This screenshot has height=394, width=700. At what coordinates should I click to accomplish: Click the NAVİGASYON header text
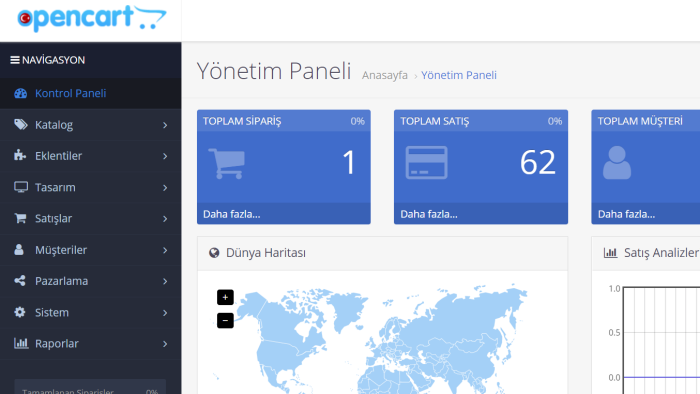[x=54, y=60]
